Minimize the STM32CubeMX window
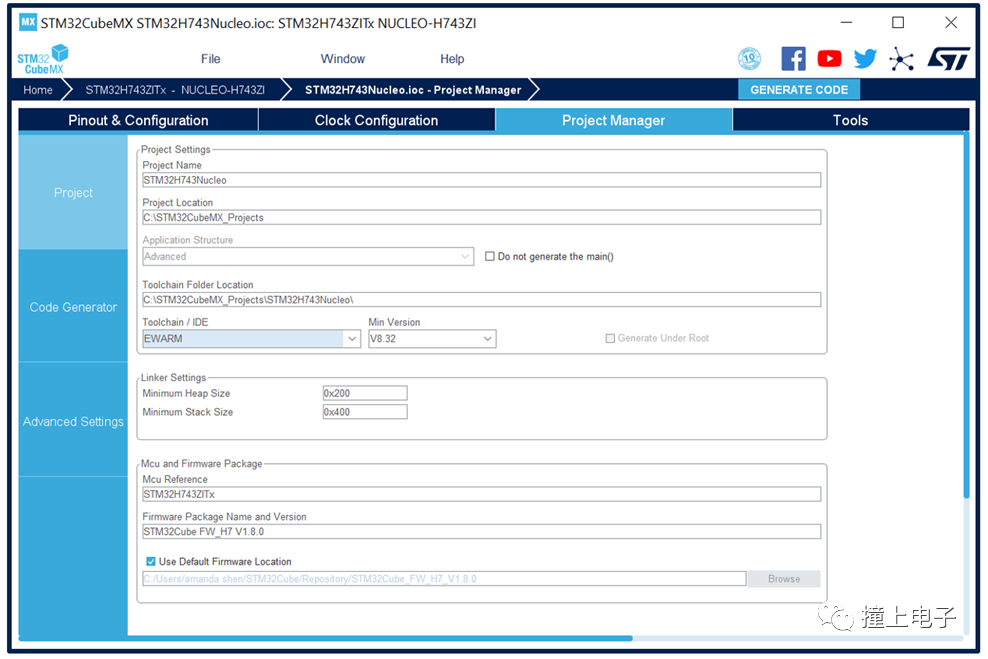 point(846,23)
